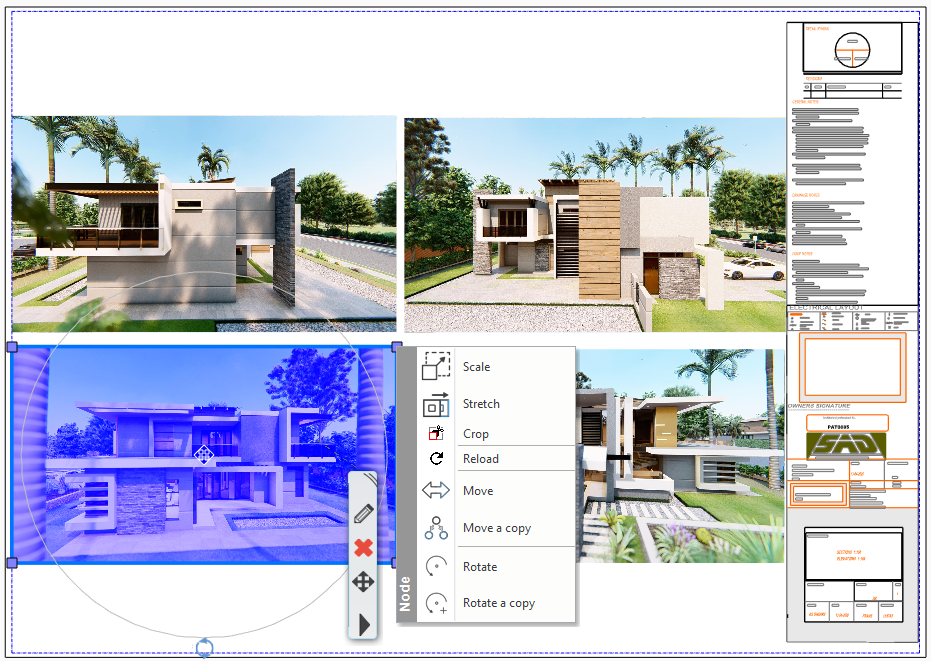Click the center grip of the blue selected image
This screenshot has height=661, width=931.
[203, 455]
